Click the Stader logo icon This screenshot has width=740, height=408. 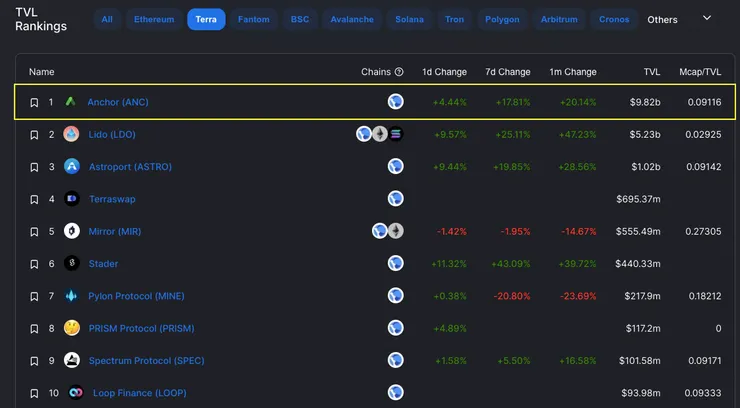(71, 264)
